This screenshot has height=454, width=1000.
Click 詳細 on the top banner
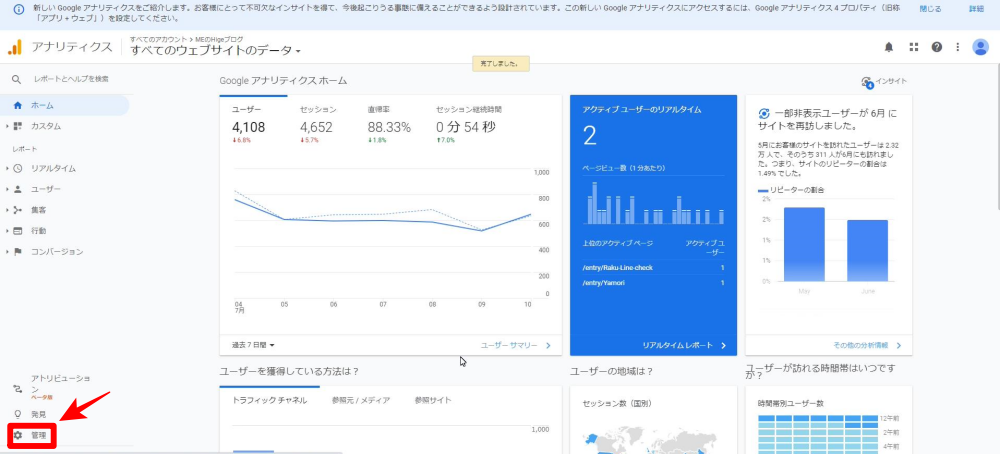976,9
